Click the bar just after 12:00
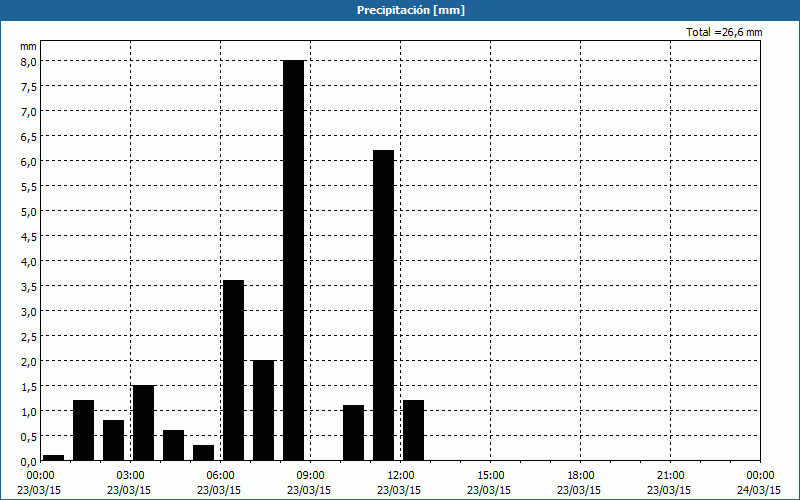The height and width of the screenshot is (500, 800). [x=414, y=430]
